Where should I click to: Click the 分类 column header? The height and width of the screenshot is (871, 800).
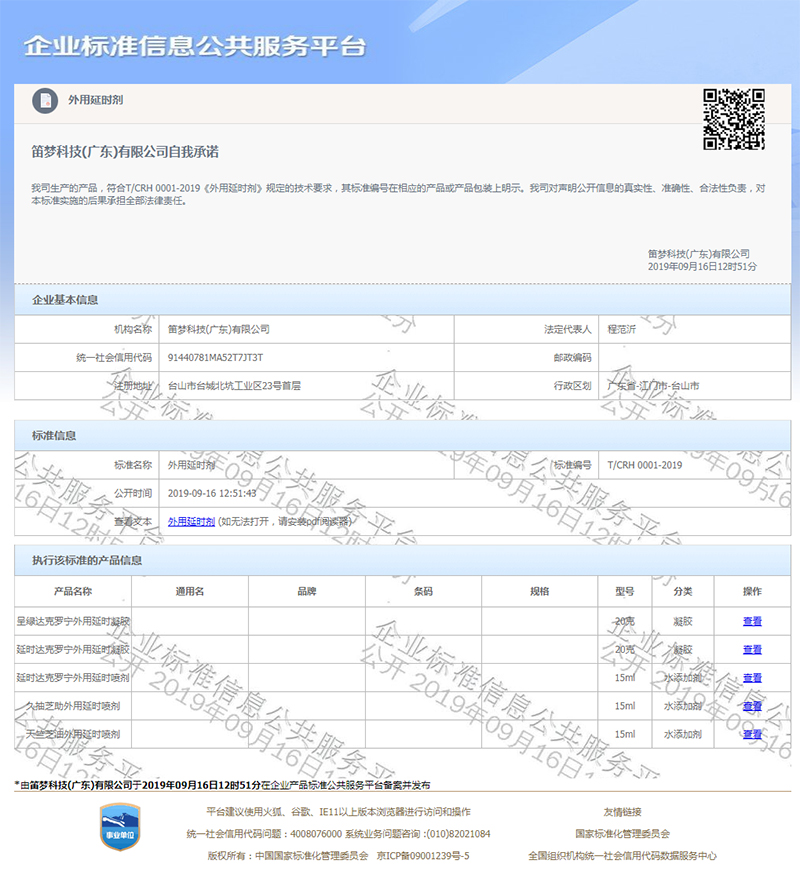click(683, 592)
